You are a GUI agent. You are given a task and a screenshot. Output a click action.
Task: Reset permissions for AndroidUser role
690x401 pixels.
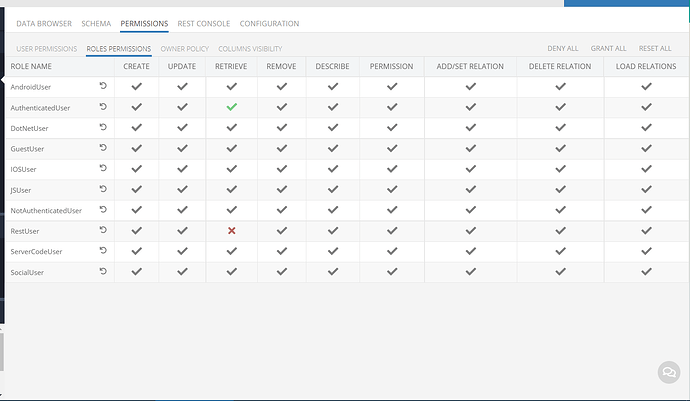pyautogui.click(x=103, y=86)
